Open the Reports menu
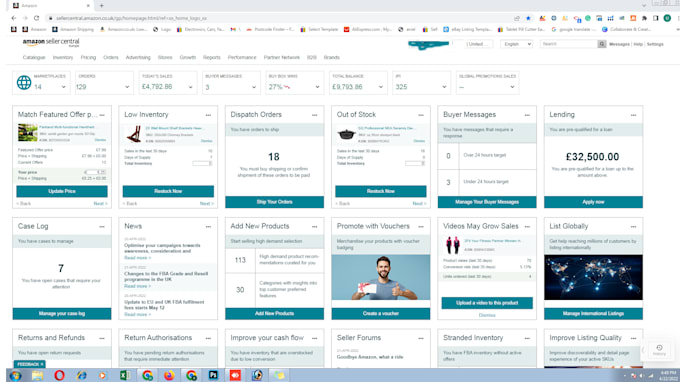Viewport: 680px width, 382px height. tap(212, 57)
